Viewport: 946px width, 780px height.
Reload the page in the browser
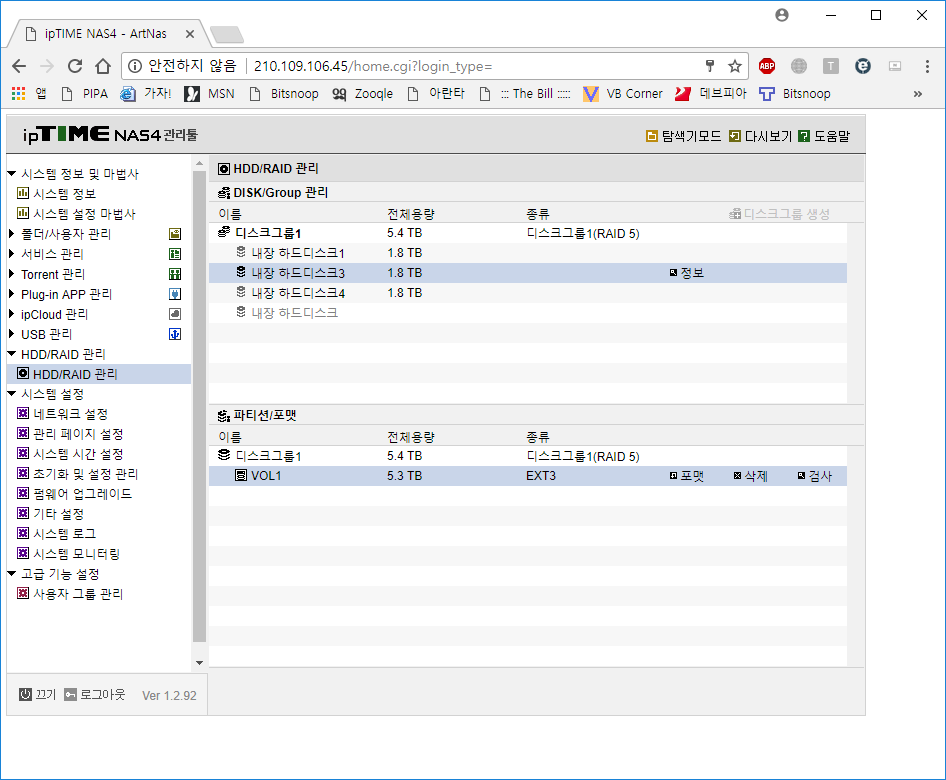pyautogui.click(x=75, y=66)
